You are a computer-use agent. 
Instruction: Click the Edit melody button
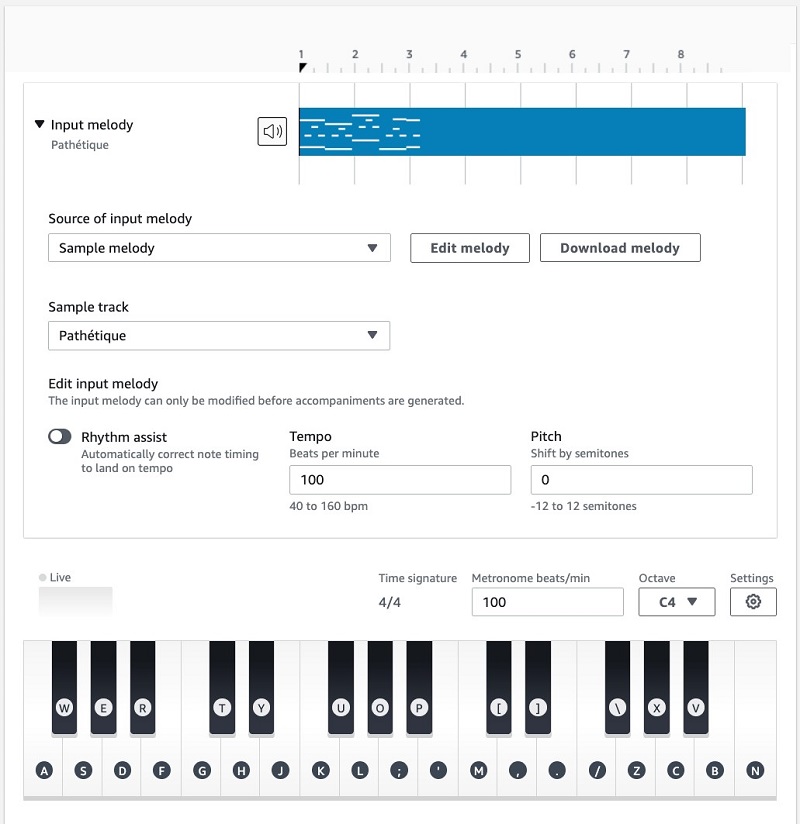(470, 248)
